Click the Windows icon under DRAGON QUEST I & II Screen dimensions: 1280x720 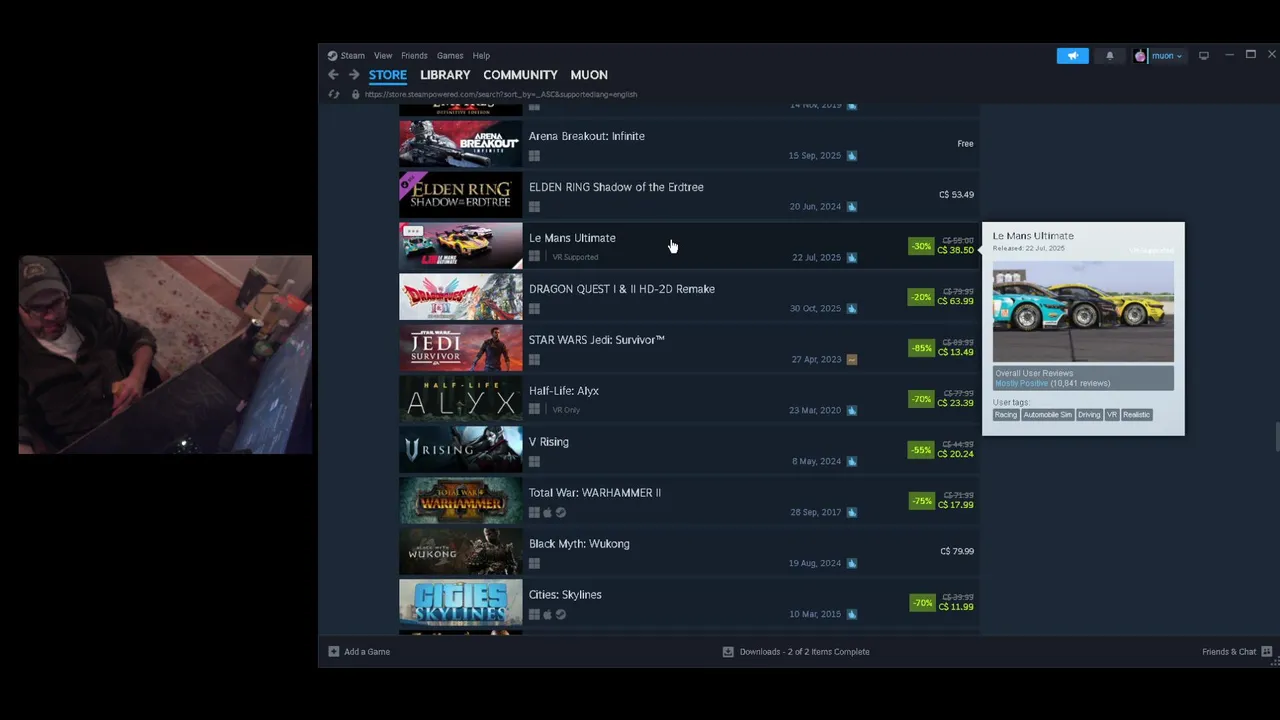pyautogui.click(x=534, y=308)
